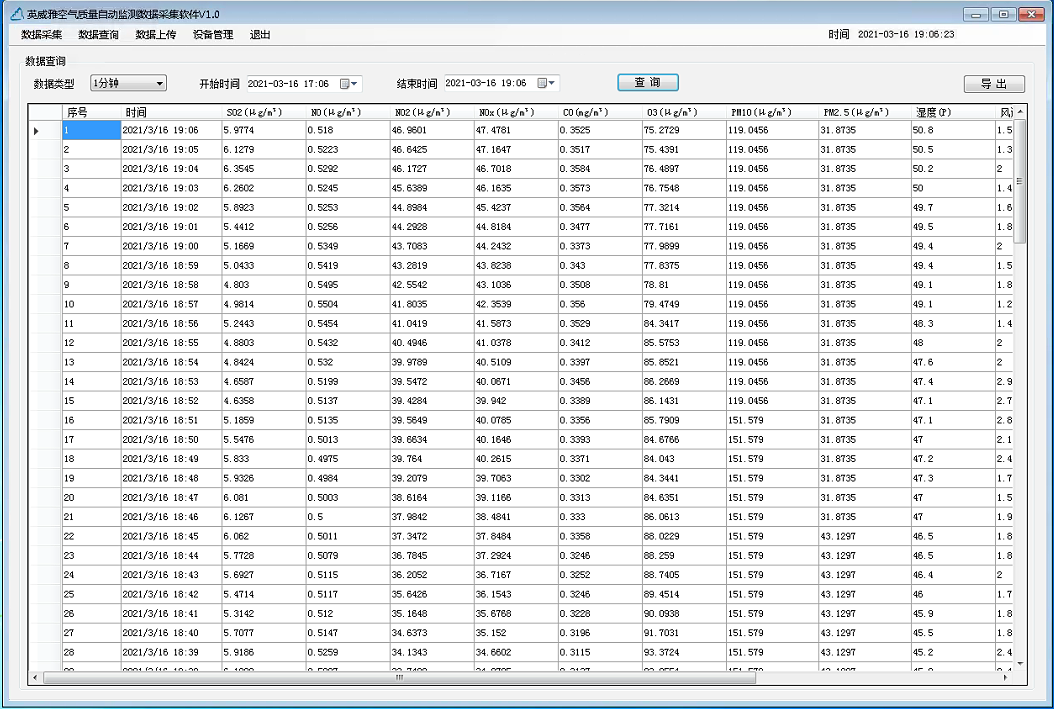Click the vertical scrollbar down arrow
This screenshot has height=709, width=1054.
click(x=1020, y=663)
